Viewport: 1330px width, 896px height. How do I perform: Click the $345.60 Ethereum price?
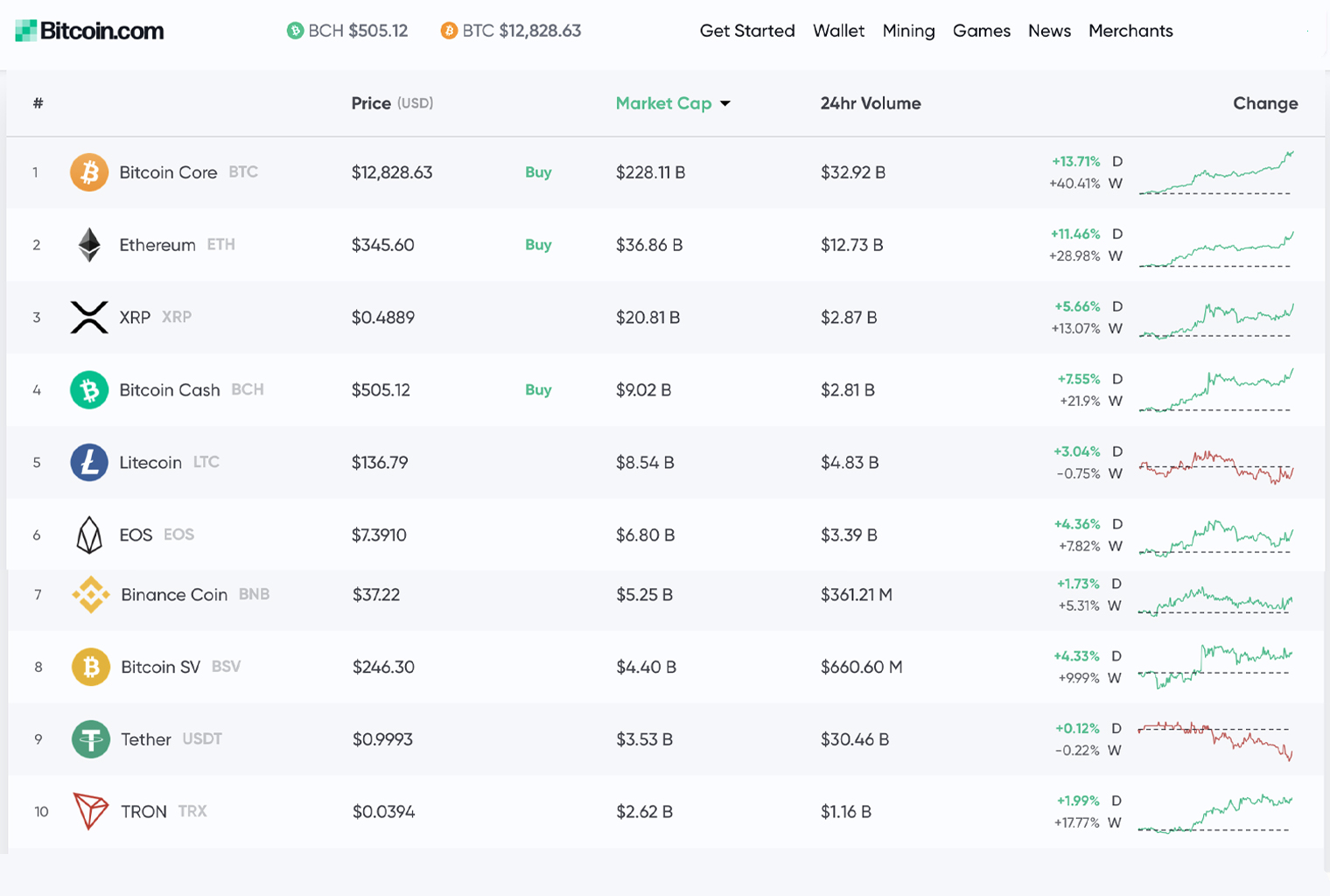coord(382,245)
